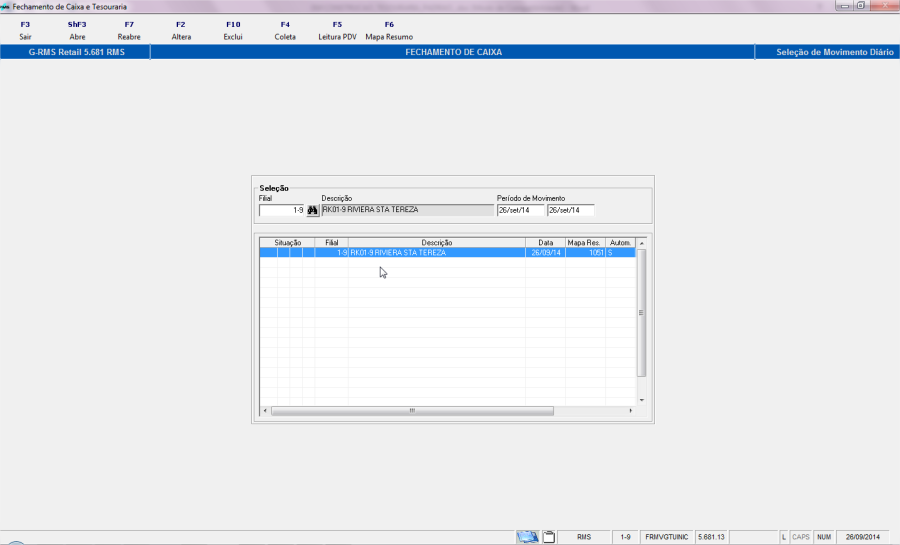Click the F10 Exclui toolbar button

coord(233,30)
